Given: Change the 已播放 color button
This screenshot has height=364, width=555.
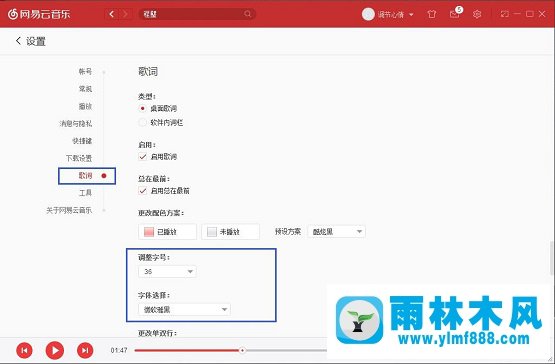Looking at the screenshot, I should coord(167,232).
